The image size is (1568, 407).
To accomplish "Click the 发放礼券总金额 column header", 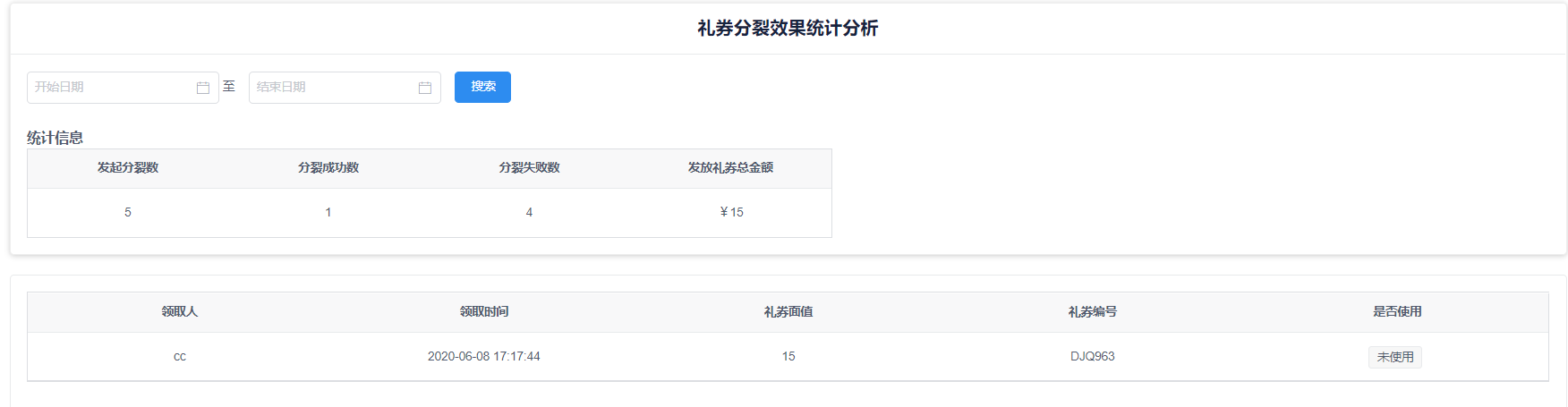I will pos(730,168).
